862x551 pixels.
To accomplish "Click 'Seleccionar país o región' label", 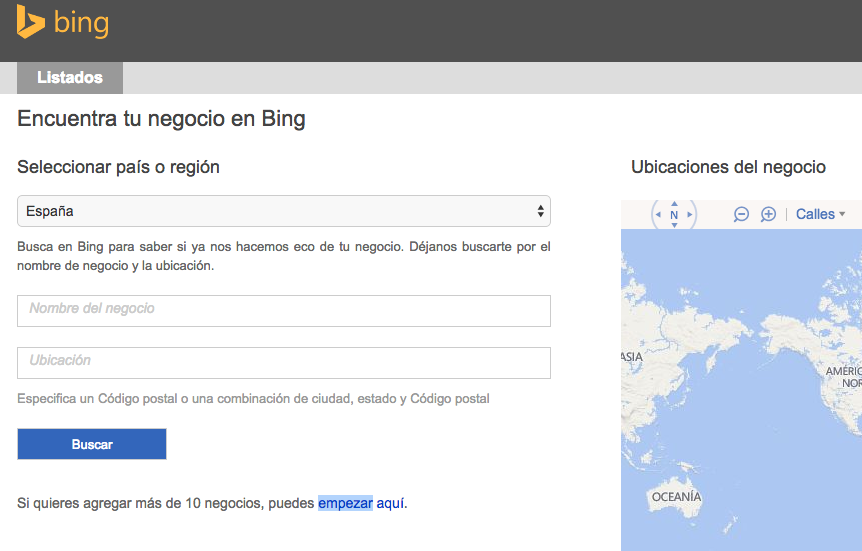I will click(x=118, y=167).
